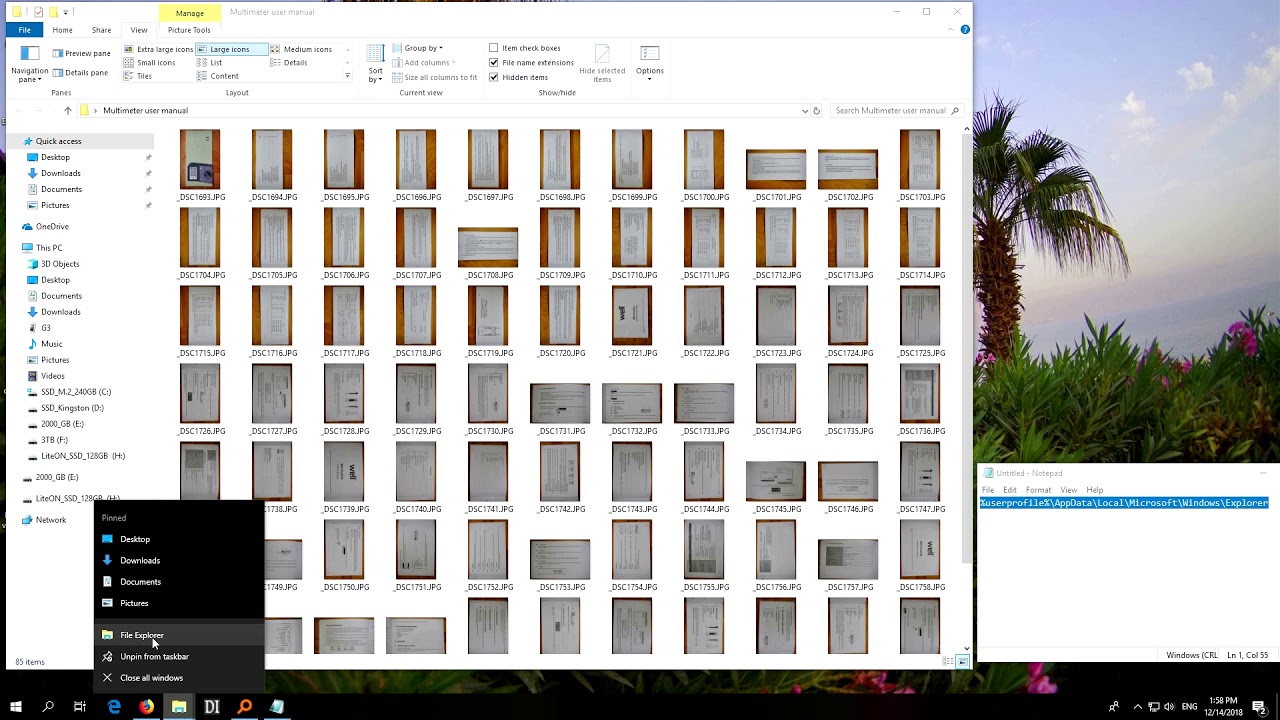Select thumbnail _DSC1721.JPG
Viewport: 1280px width, 720px height.
point(632,322)
